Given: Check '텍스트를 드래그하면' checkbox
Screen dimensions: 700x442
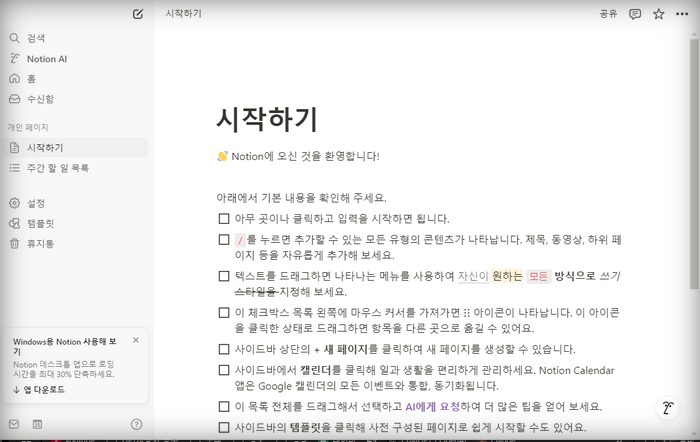Looking at the screenshot, I should [x=224, y=276].
